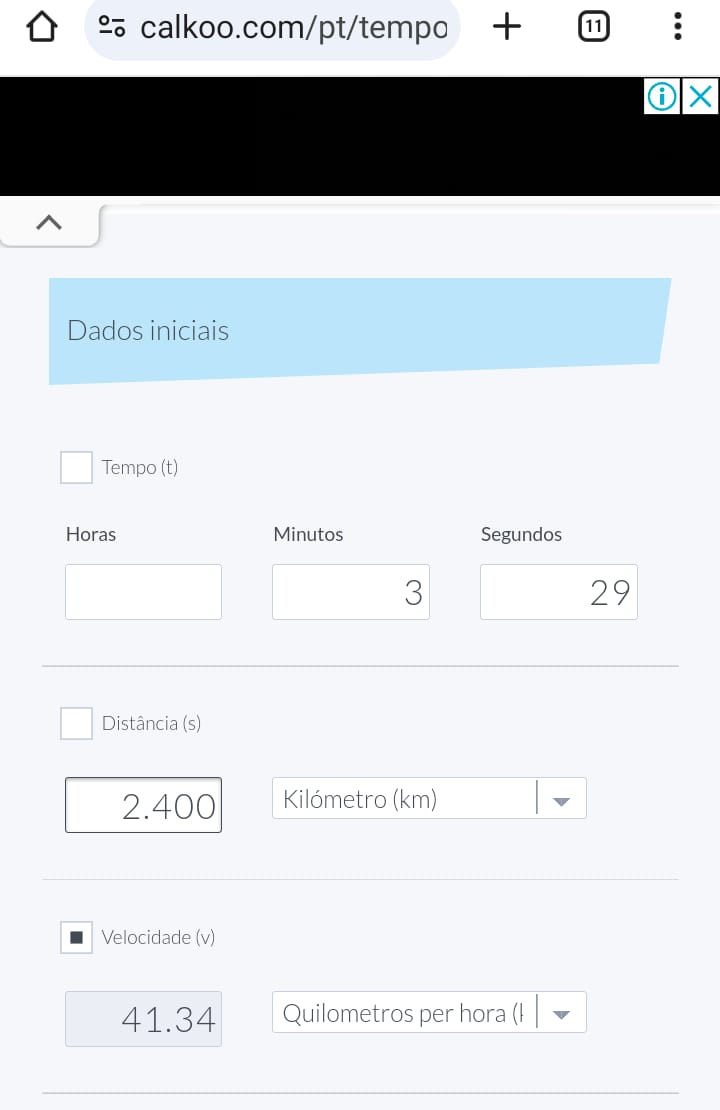Click the Horas input field
The image size is (720, 1110).
[143, 592]
